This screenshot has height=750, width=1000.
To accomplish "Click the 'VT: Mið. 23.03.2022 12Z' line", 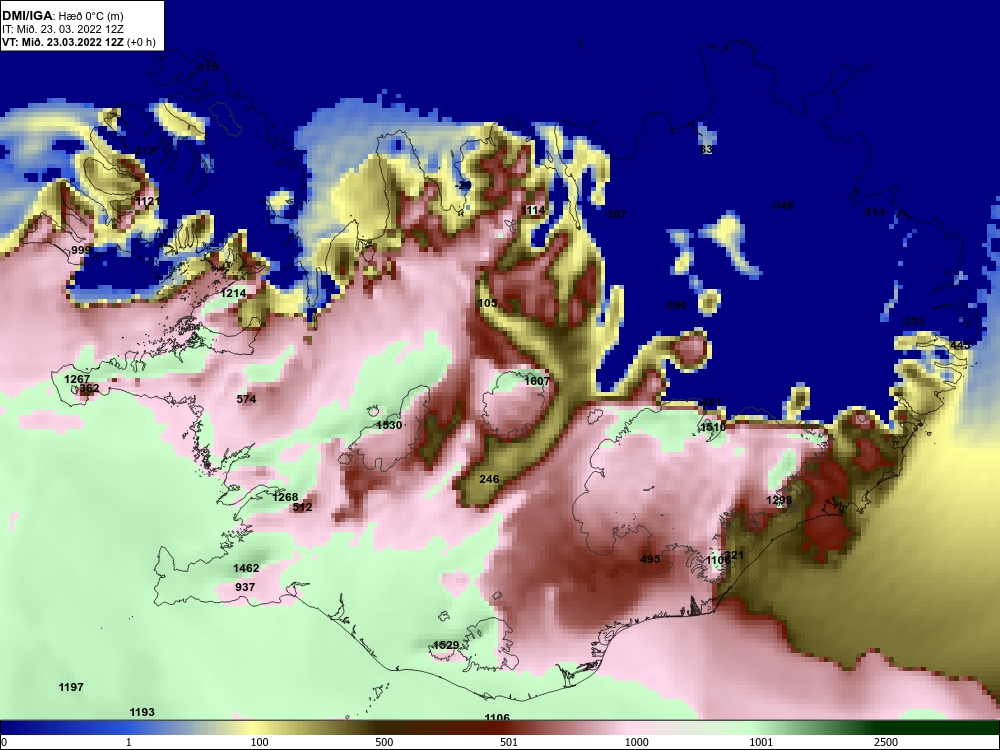I will pos(64,42).
